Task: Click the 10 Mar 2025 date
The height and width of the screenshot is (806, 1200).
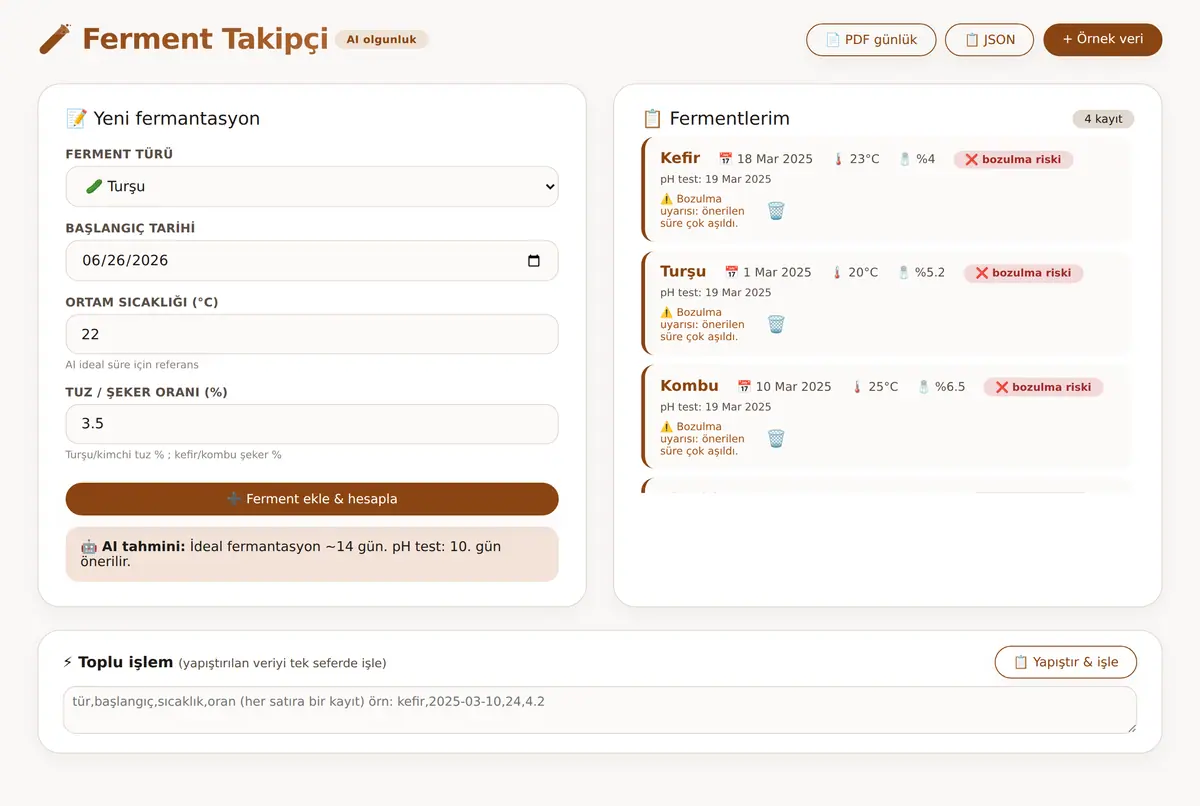Action: point(785,387)
